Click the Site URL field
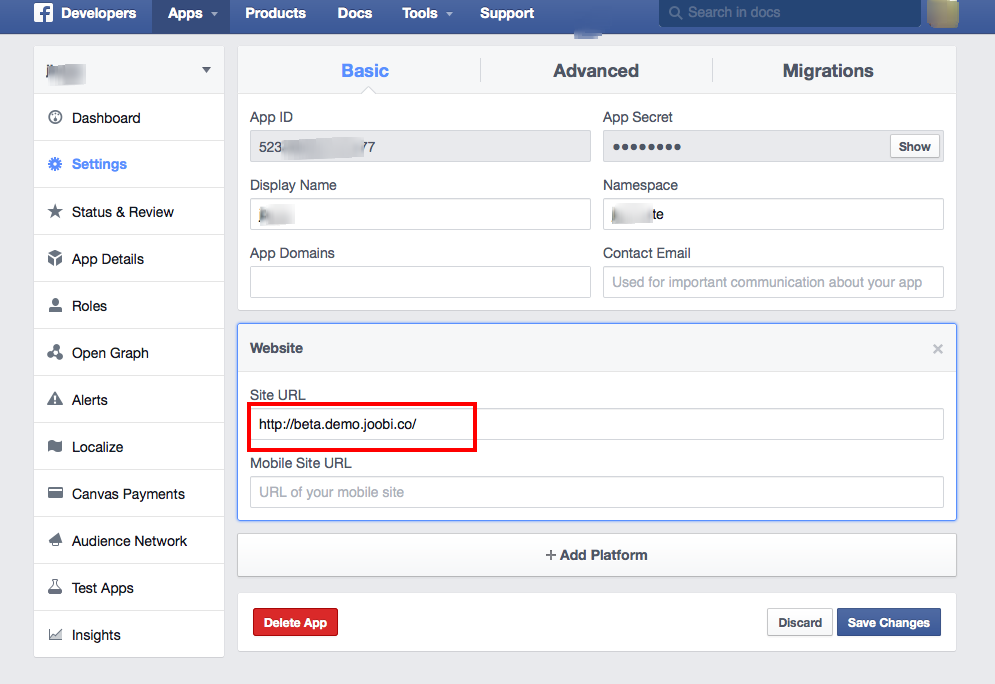Viewport: 995px width, 684px height. 596,424
